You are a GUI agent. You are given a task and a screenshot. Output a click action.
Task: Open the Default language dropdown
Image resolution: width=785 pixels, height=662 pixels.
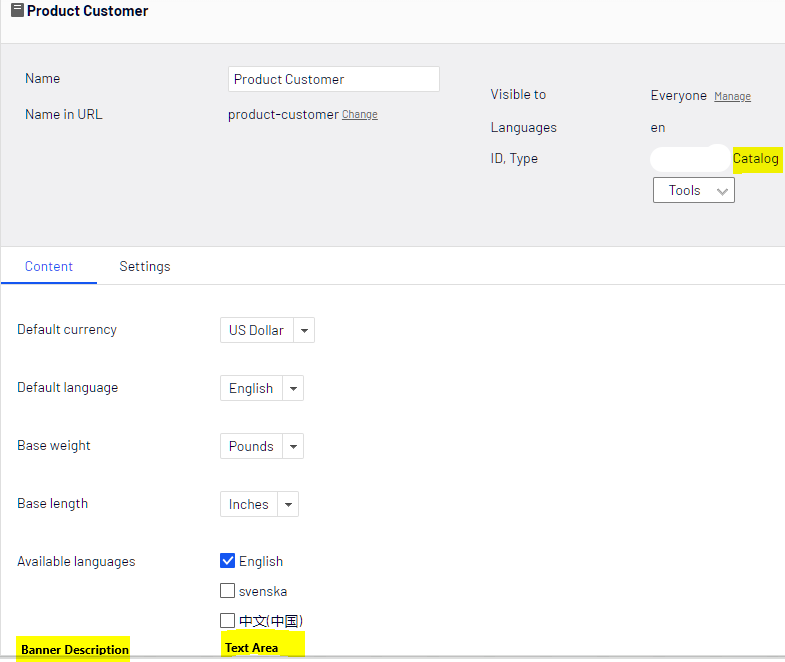pyautogui.click(x=261, y=388)
